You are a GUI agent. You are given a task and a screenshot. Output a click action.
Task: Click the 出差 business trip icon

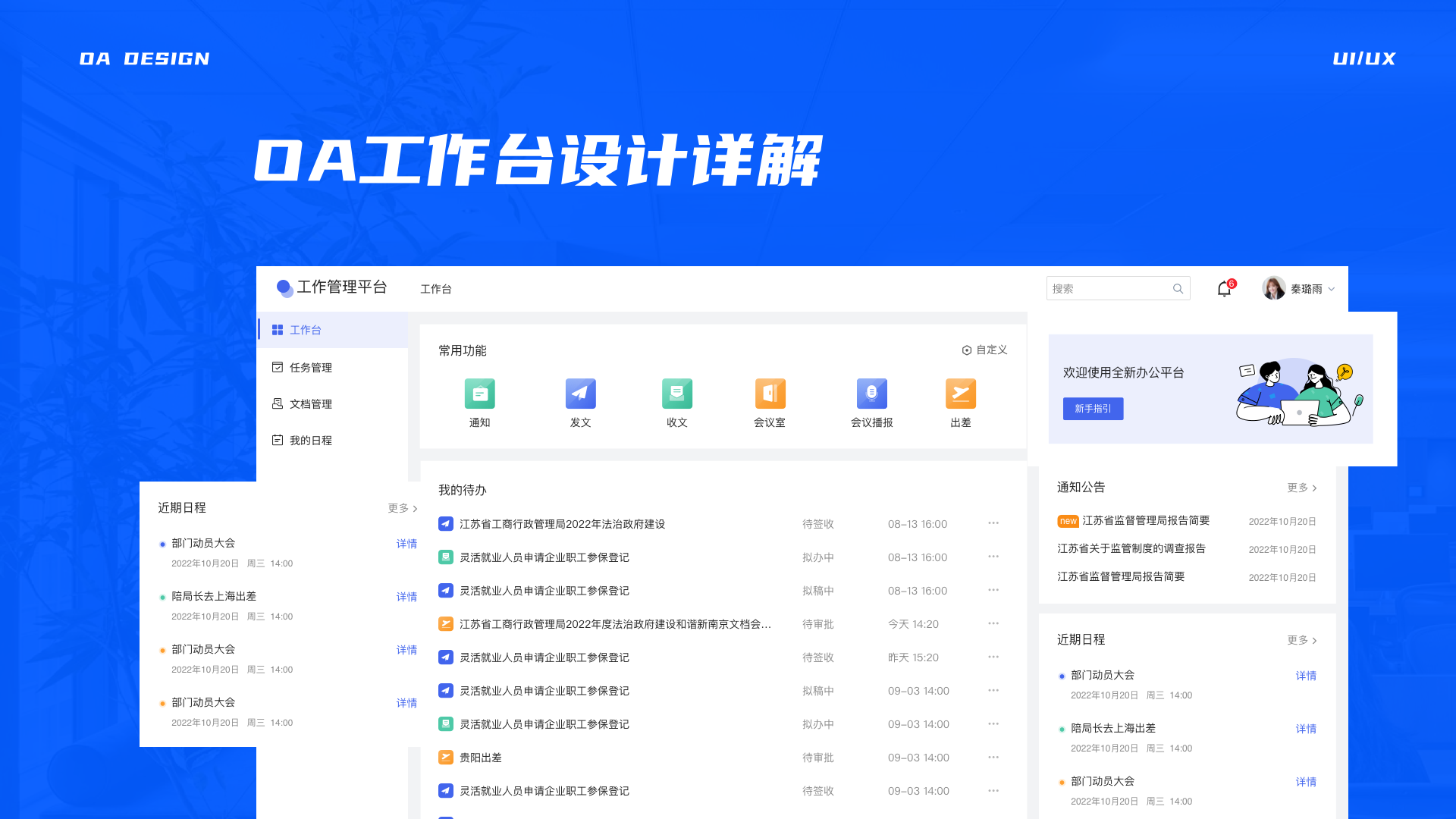[960, 394]
